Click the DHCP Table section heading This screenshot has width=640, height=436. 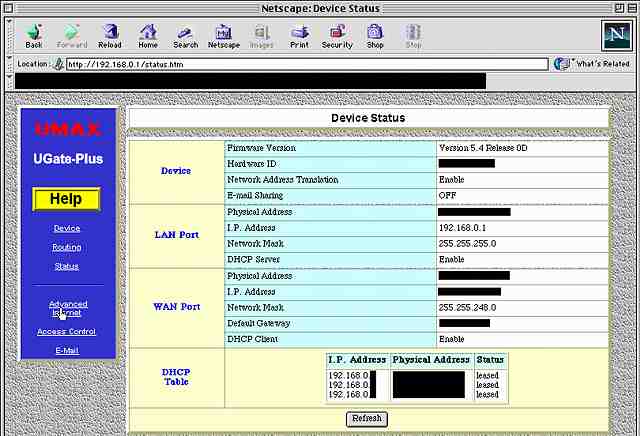[x=176, y=377]
